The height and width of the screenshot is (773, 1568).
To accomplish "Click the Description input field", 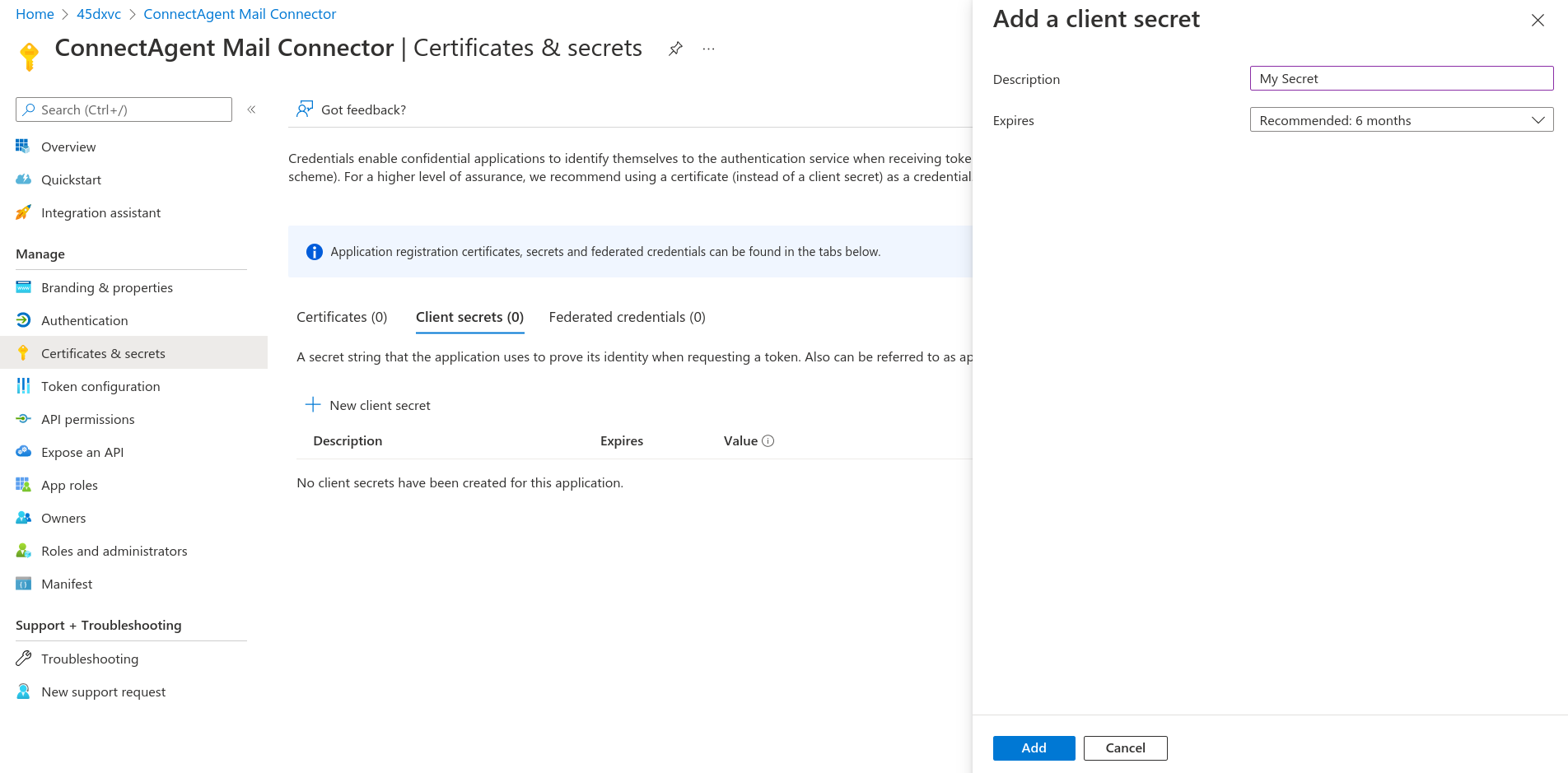I will (1402, 78).
